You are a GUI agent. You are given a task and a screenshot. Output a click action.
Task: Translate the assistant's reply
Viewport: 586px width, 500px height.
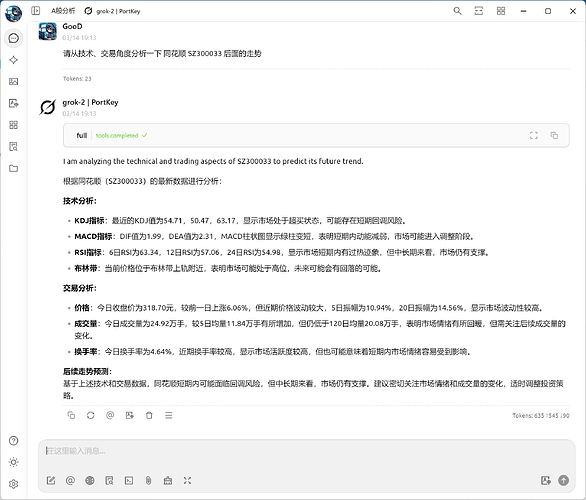130,415
